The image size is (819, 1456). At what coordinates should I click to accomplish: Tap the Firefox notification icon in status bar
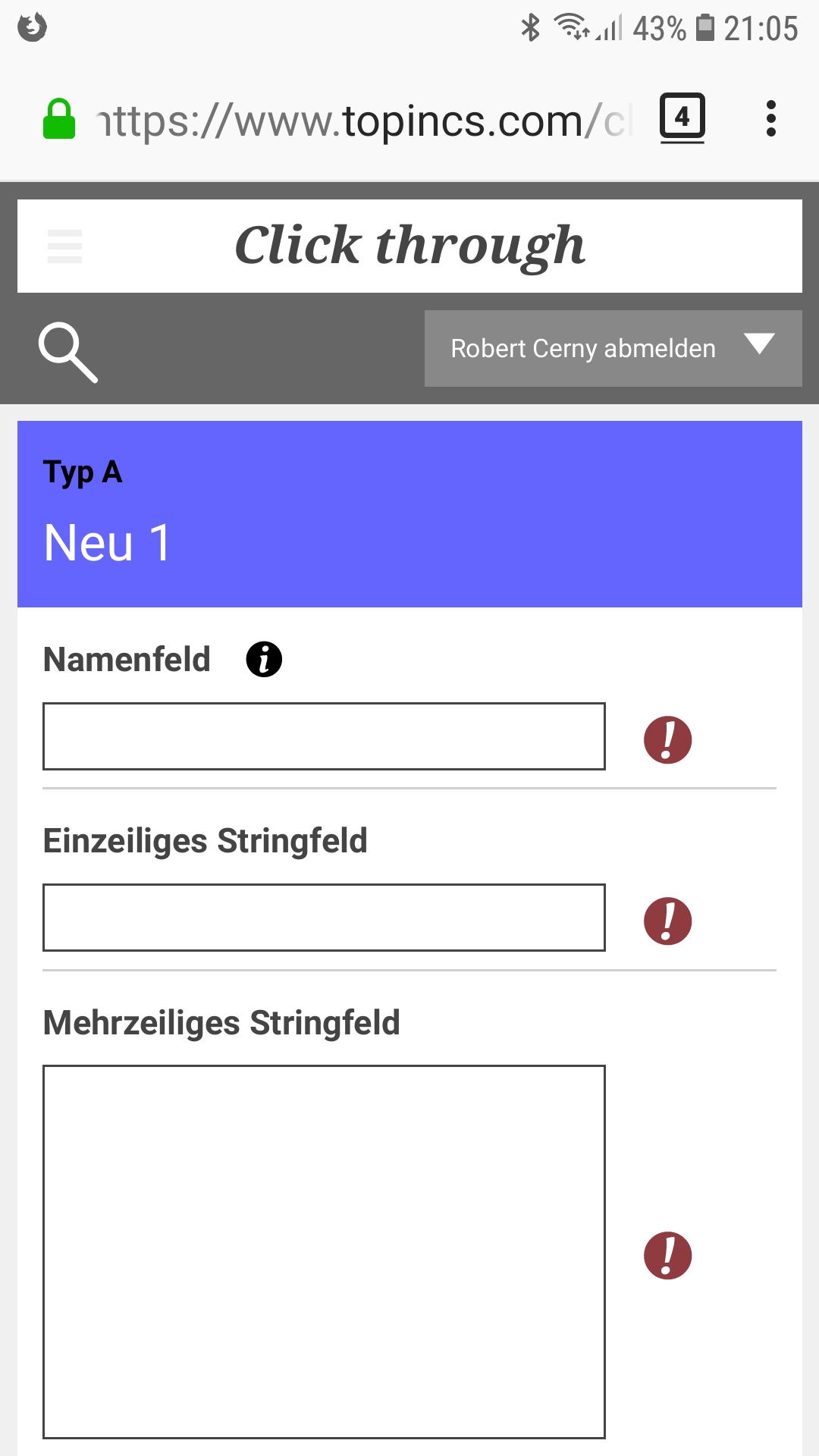32,27
